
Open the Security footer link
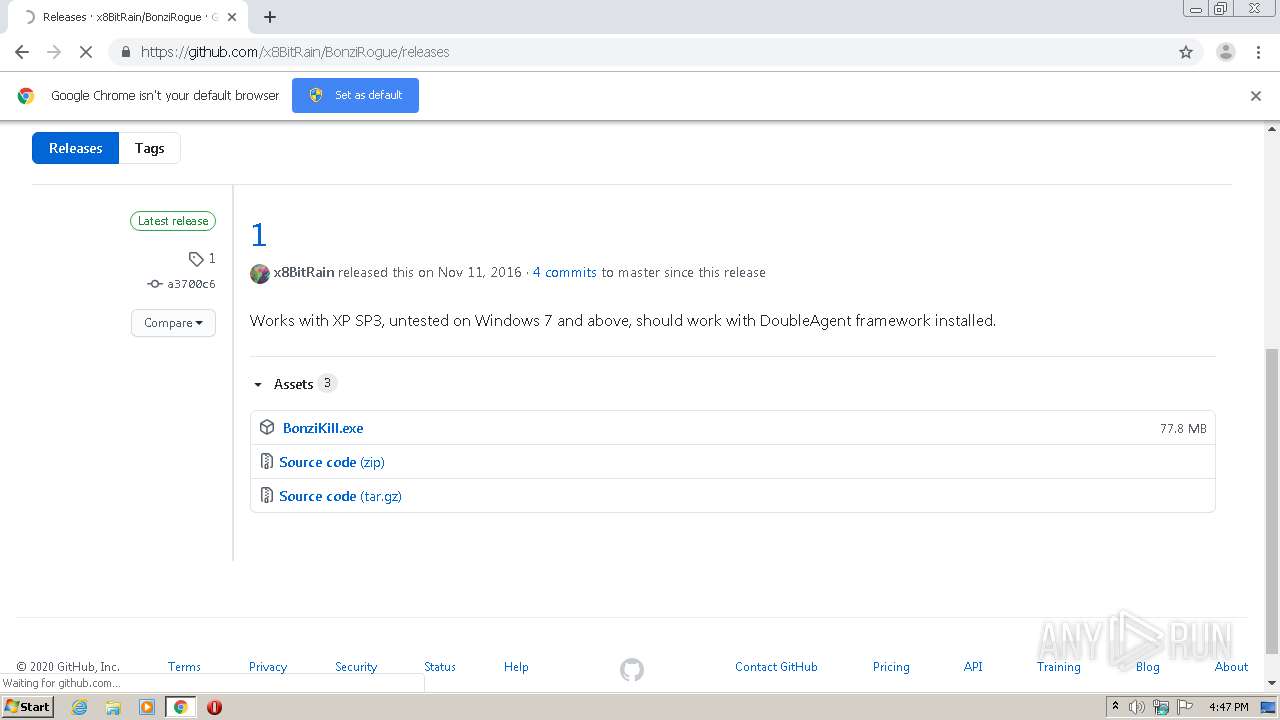tap(356, 667)
